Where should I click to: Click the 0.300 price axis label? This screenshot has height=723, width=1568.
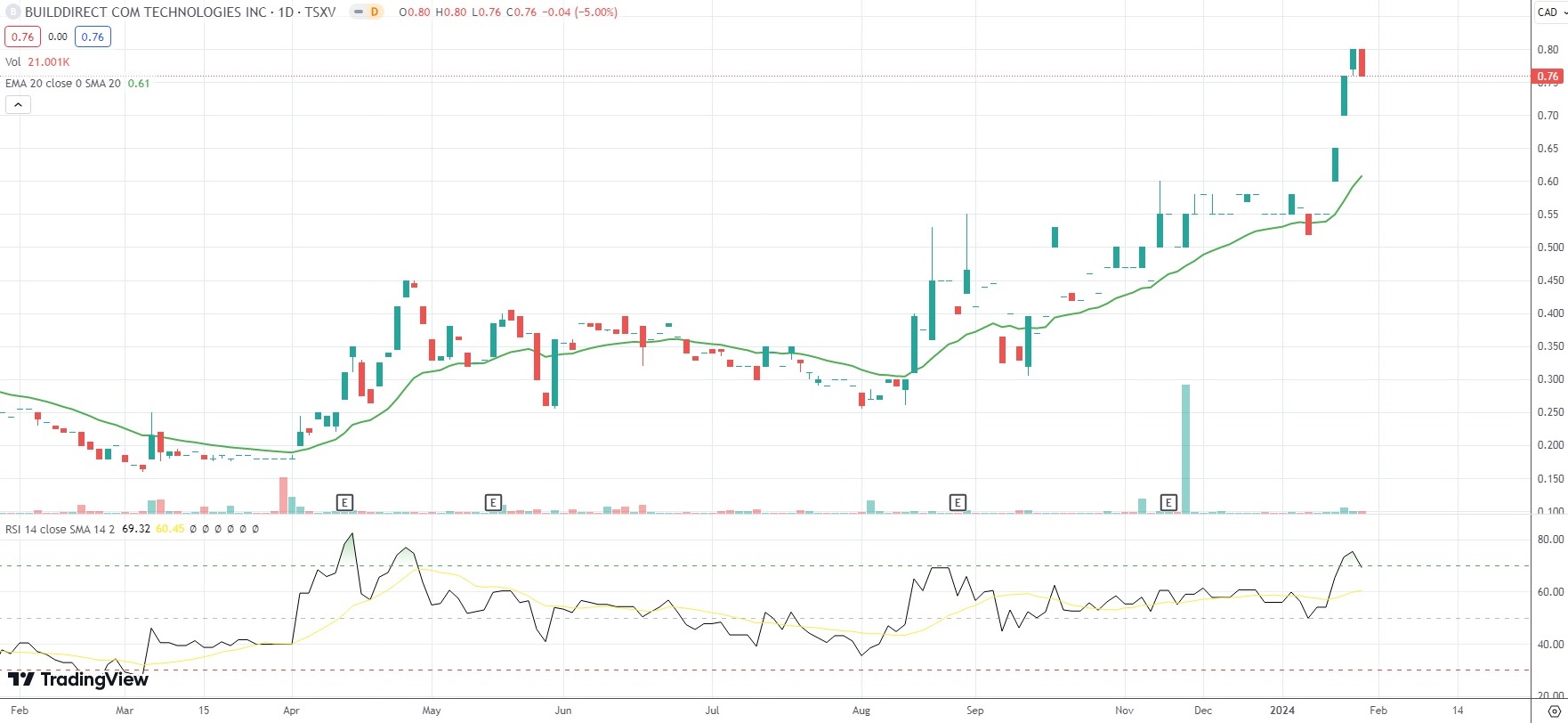(1550, 379)
